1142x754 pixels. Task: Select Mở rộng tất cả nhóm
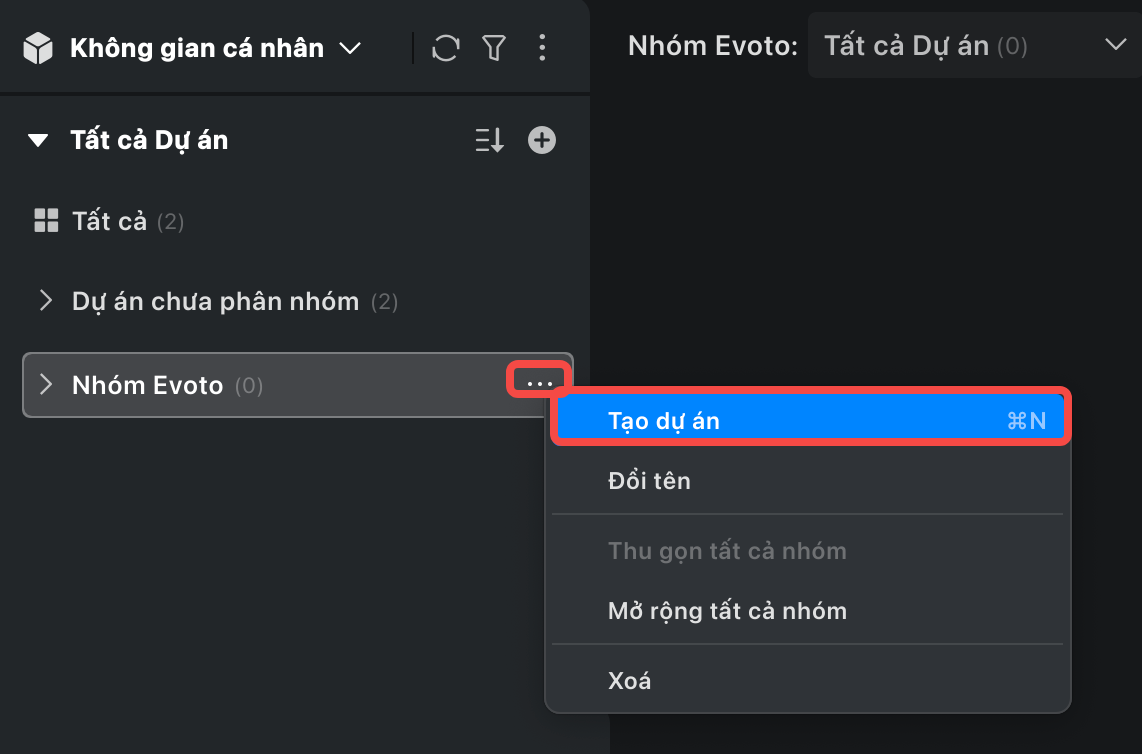727,611
